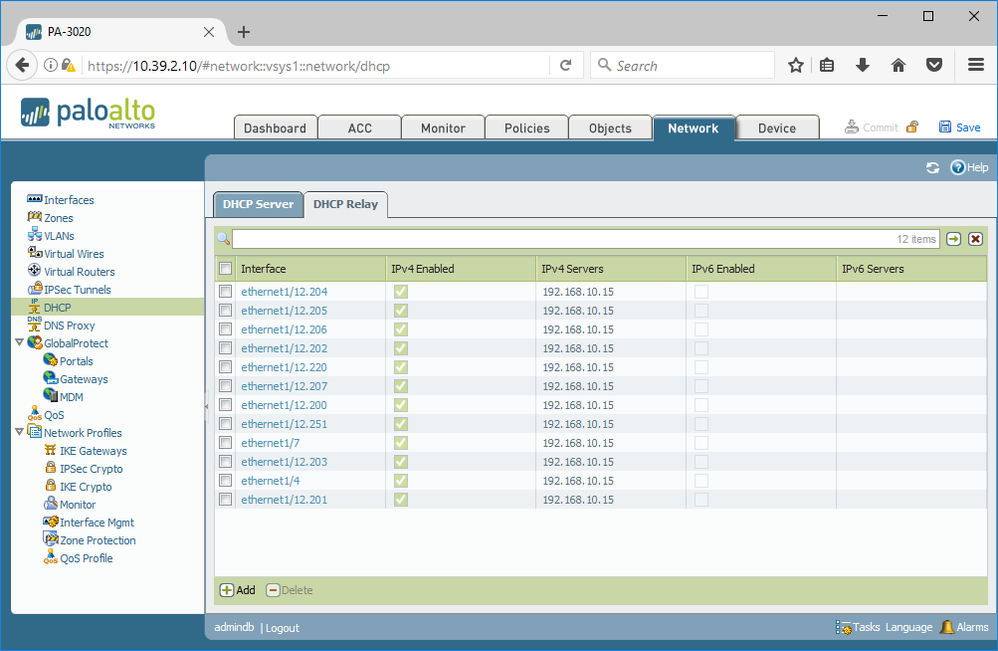Click the Save icon in top bar

[945, 127]
